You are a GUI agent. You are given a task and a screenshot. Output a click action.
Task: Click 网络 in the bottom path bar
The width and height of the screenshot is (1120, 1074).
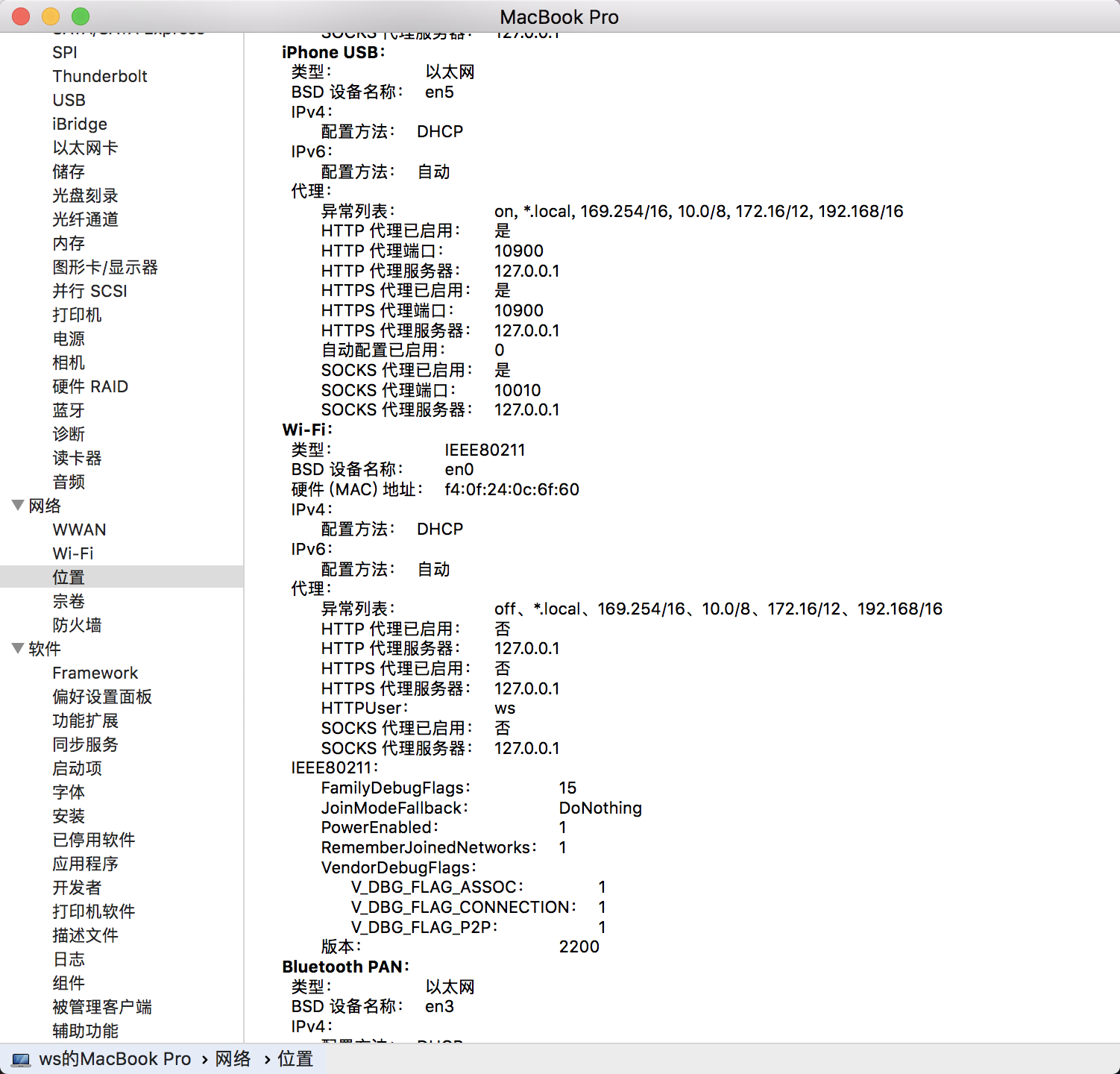tap(233, 1059)
